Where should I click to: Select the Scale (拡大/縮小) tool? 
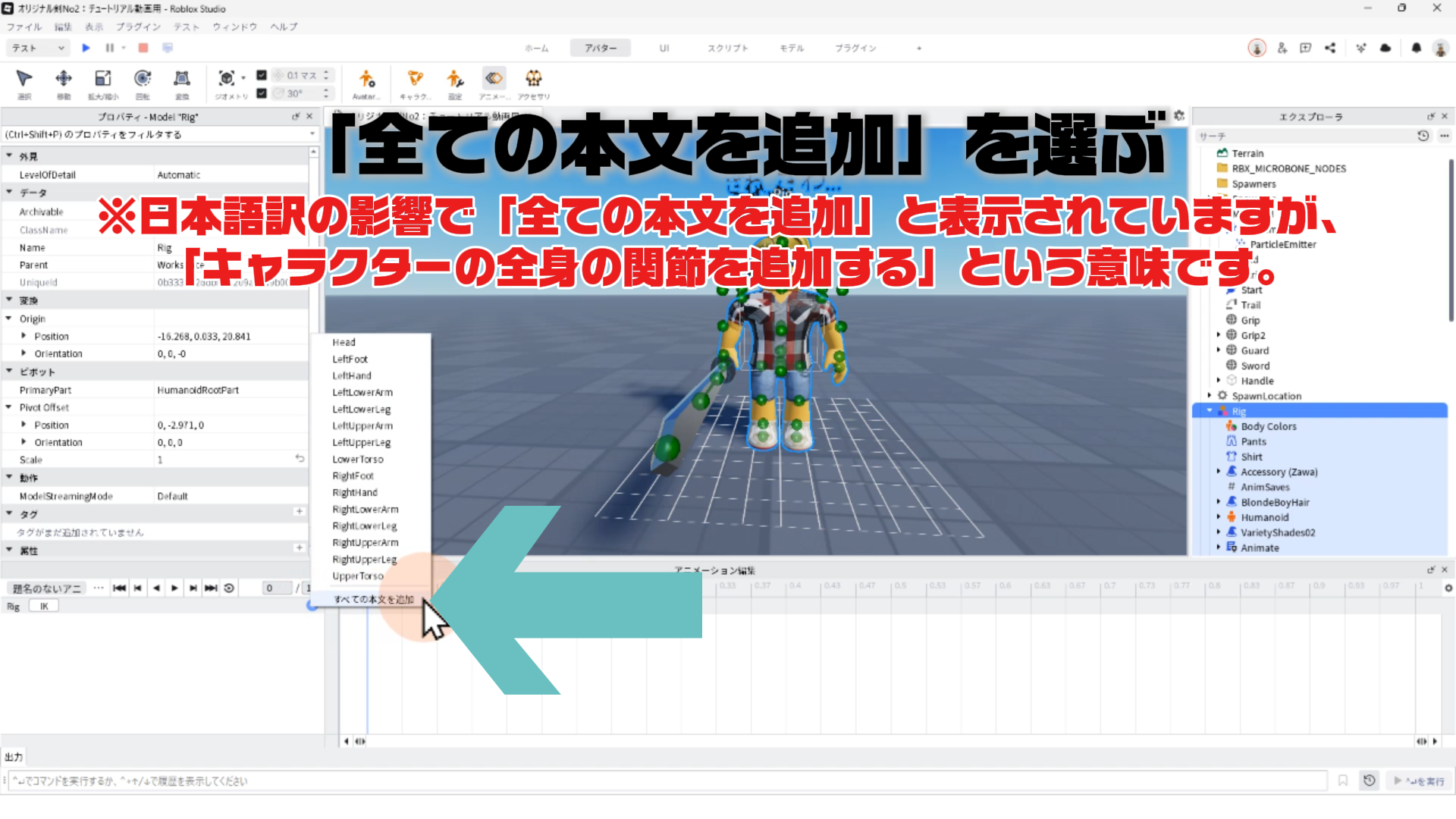[102, 79]
